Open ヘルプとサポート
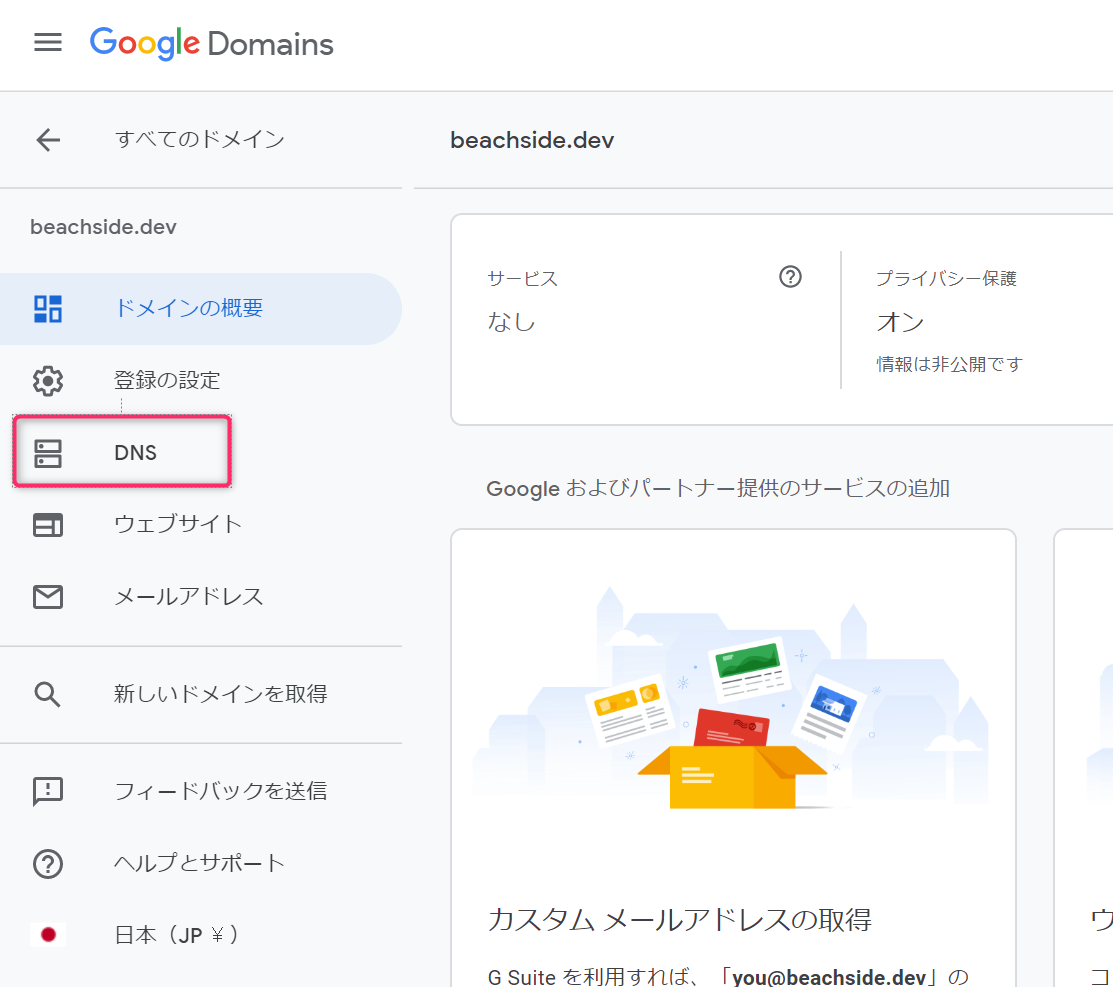Screen dimensions: 1113x987 pyautogui.click(x=201, y=863)
